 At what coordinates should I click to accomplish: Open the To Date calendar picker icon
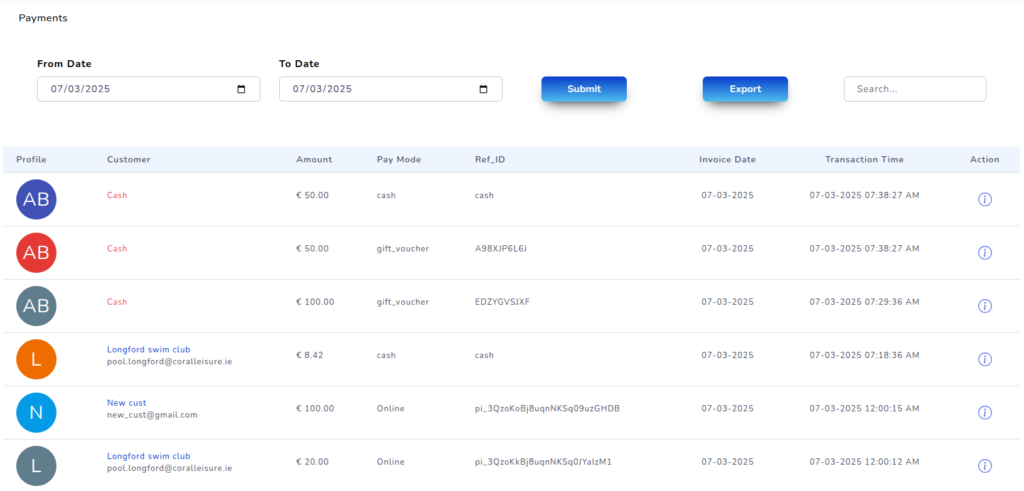click(x=483, y=89)
